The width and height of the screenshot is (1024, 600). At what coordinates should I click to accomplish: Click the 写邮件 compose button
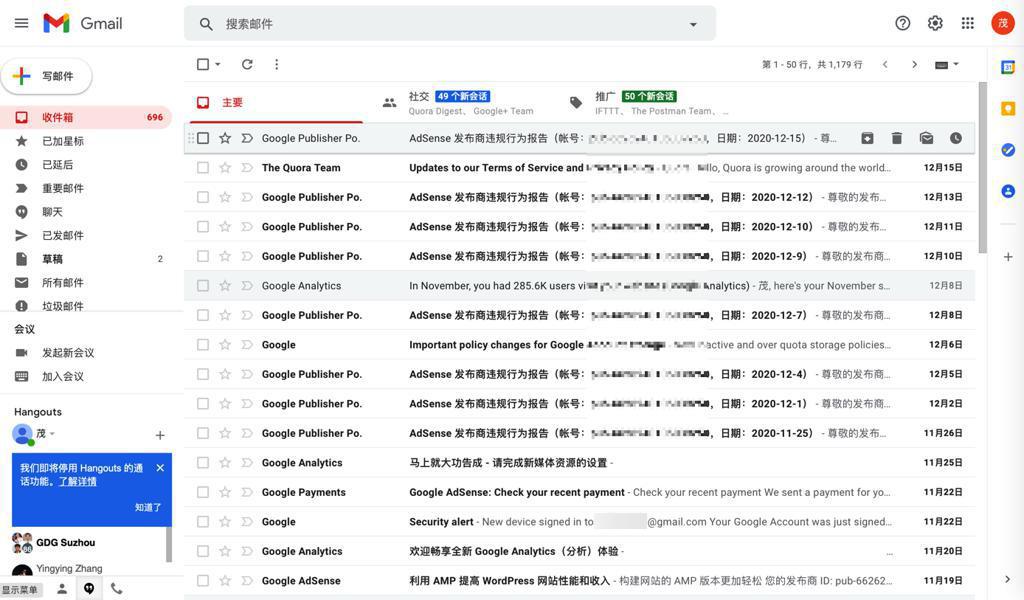pos(47,76)
